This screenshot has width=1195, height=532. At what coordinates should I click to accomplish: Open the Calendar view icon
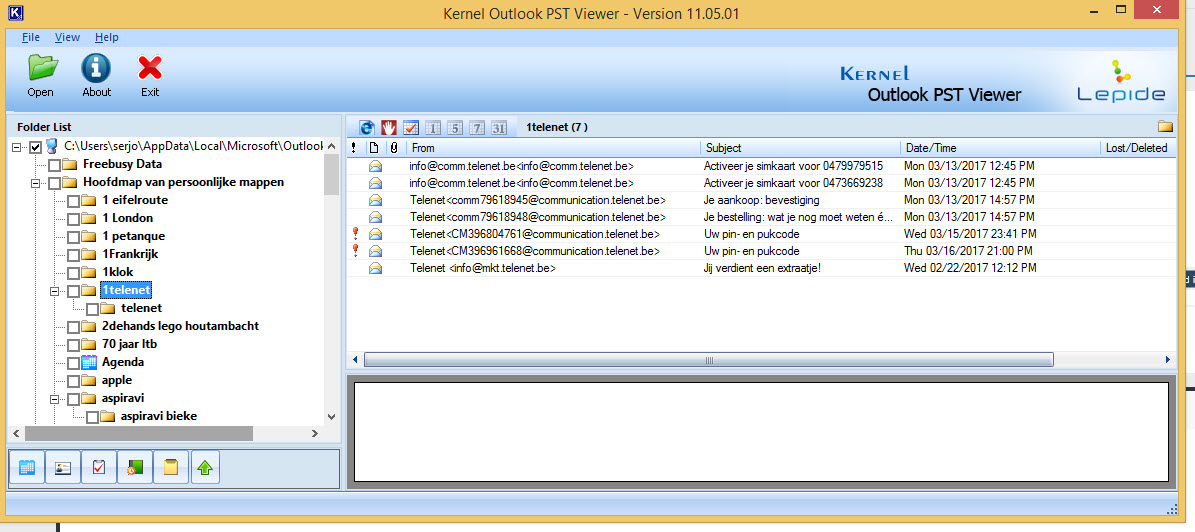coord(27,467)
